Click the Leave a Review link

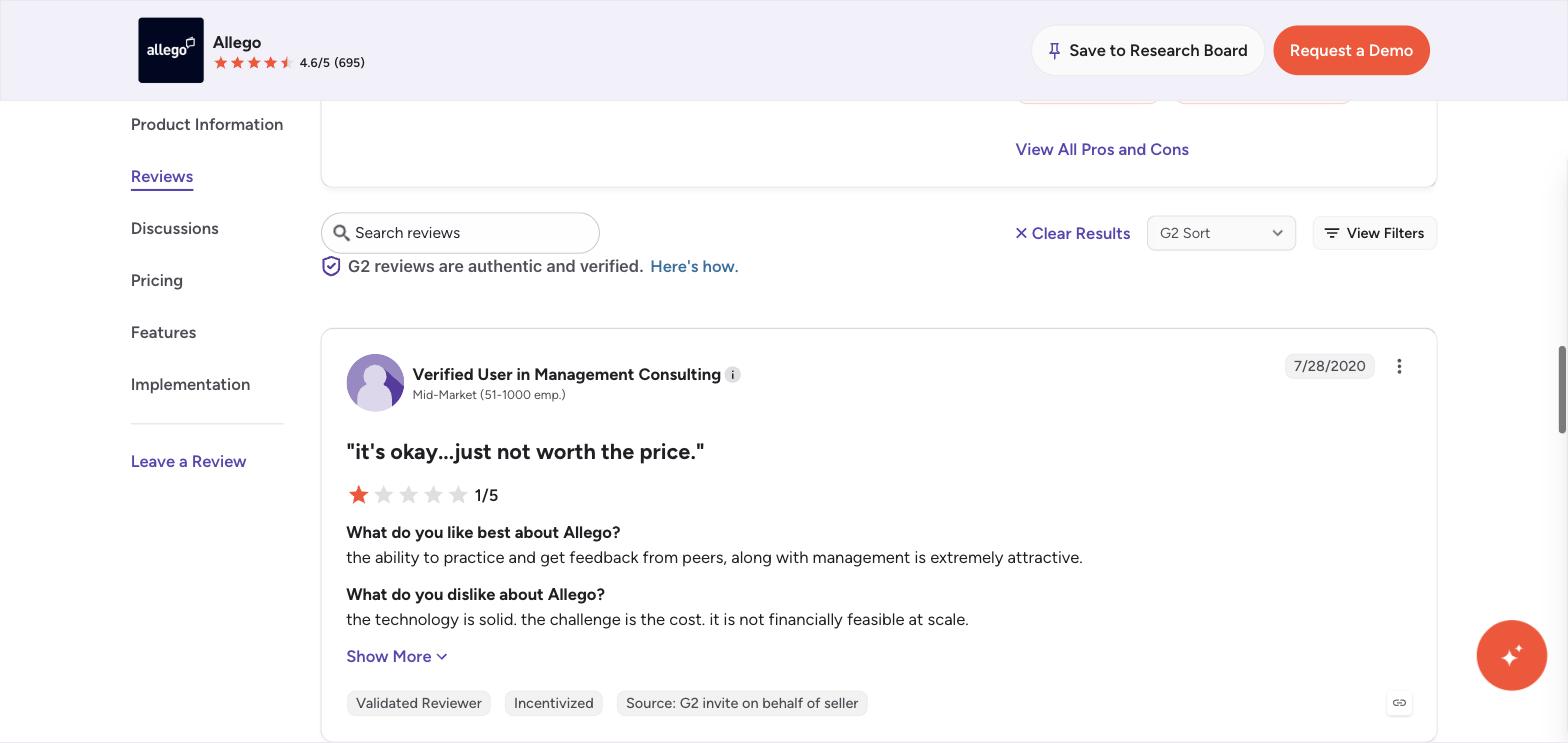click(x=189, y=461)
